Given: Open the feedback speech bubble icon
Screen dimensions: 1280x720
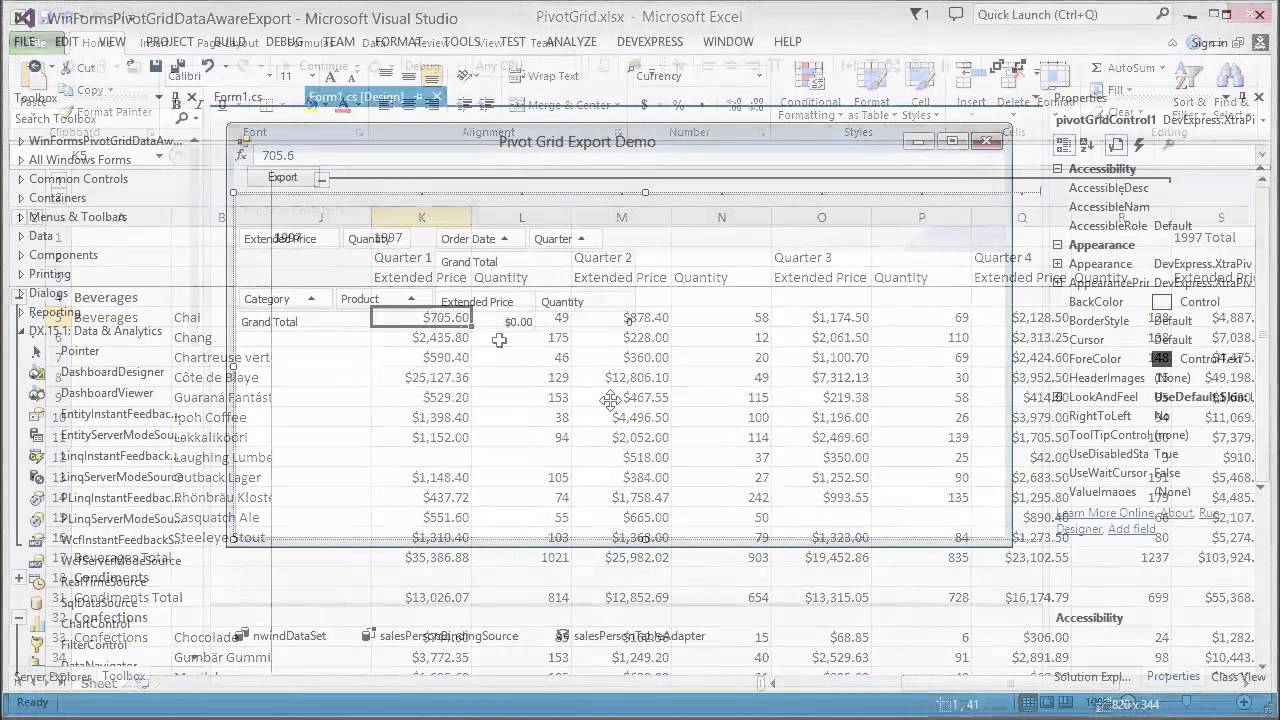Looking at the screenshot, I should click(956, 15).
